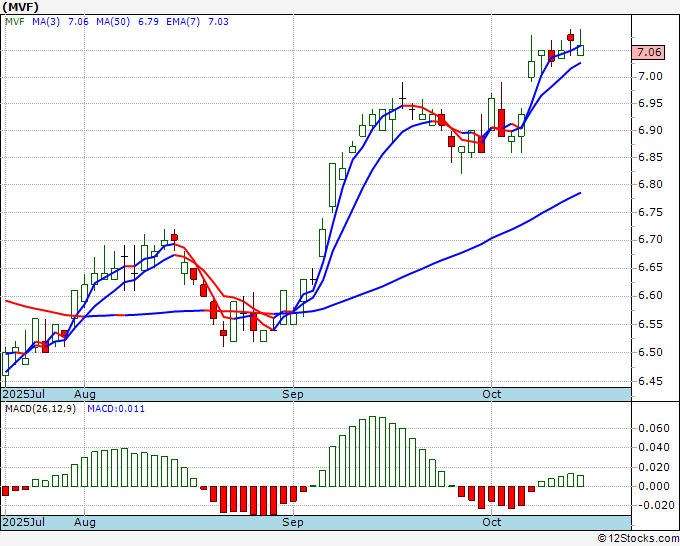Open the 12Stocks.com copyright link
680x546 pixels.
[638, 539]
